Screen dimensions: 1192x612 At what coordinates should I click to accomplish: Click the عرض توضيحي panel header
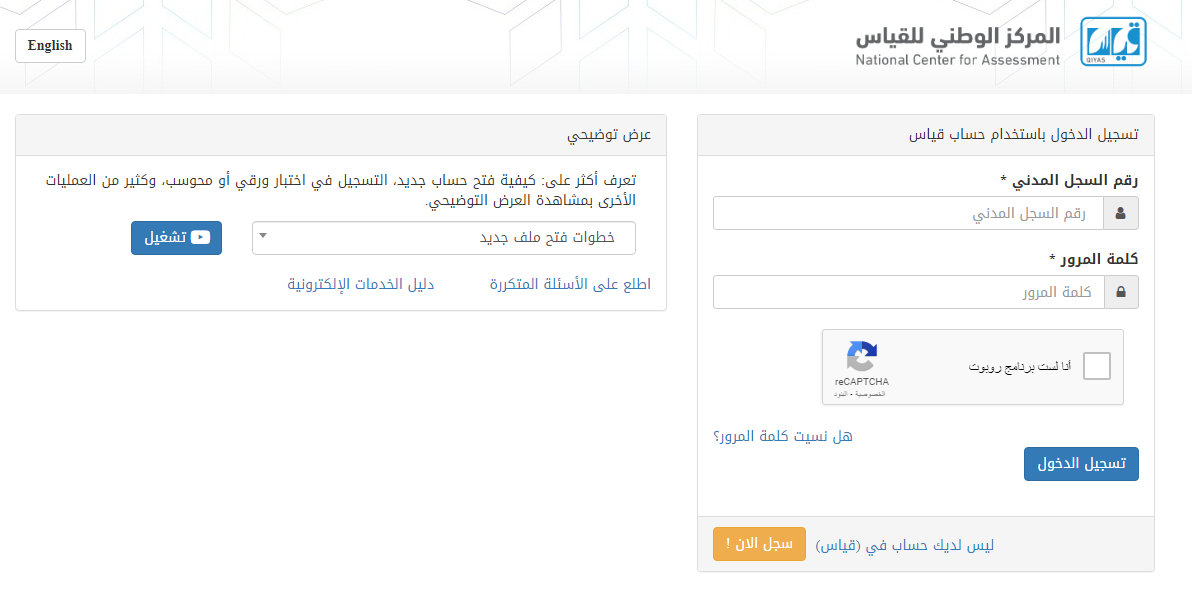[610, 134]
